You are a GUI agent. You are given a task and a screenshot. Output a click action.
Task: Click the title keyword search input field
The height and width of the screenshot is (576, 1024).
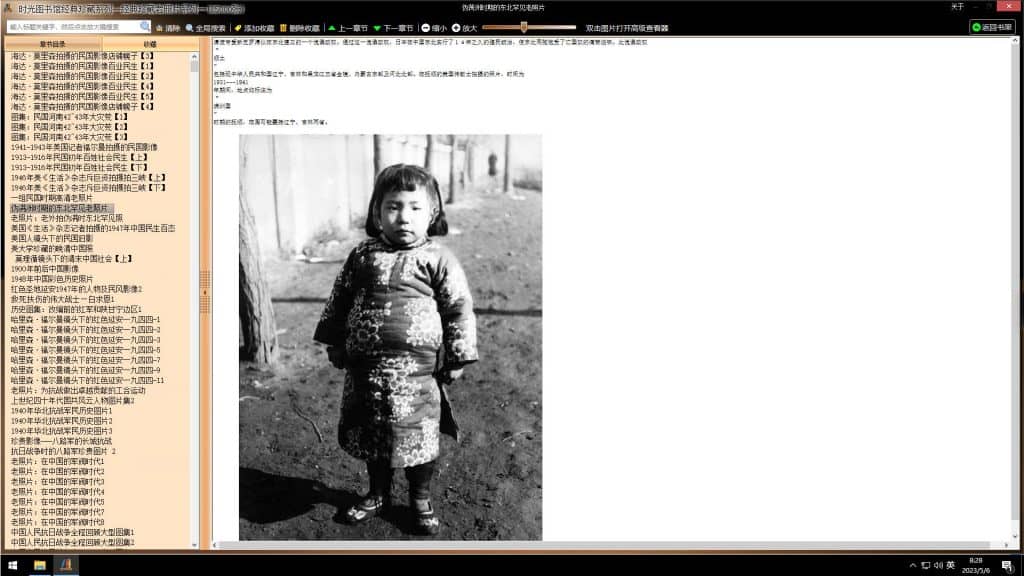72,27
